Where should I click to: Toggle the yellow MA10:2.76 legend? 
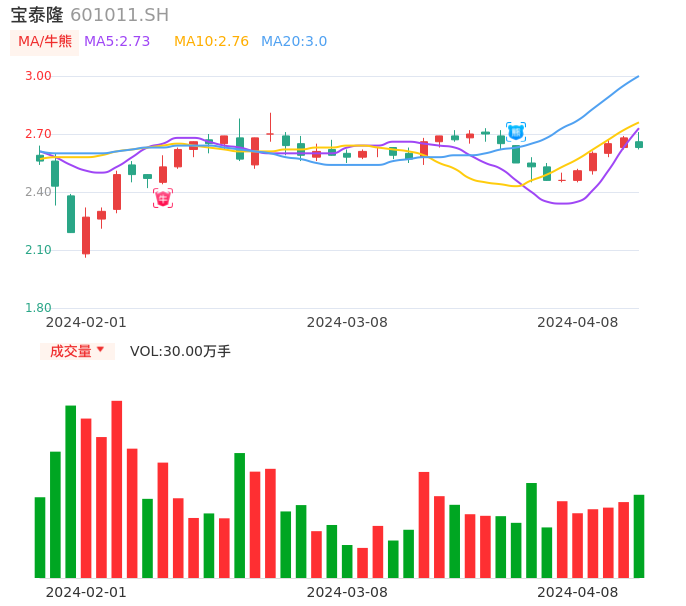tap(211, 42)
